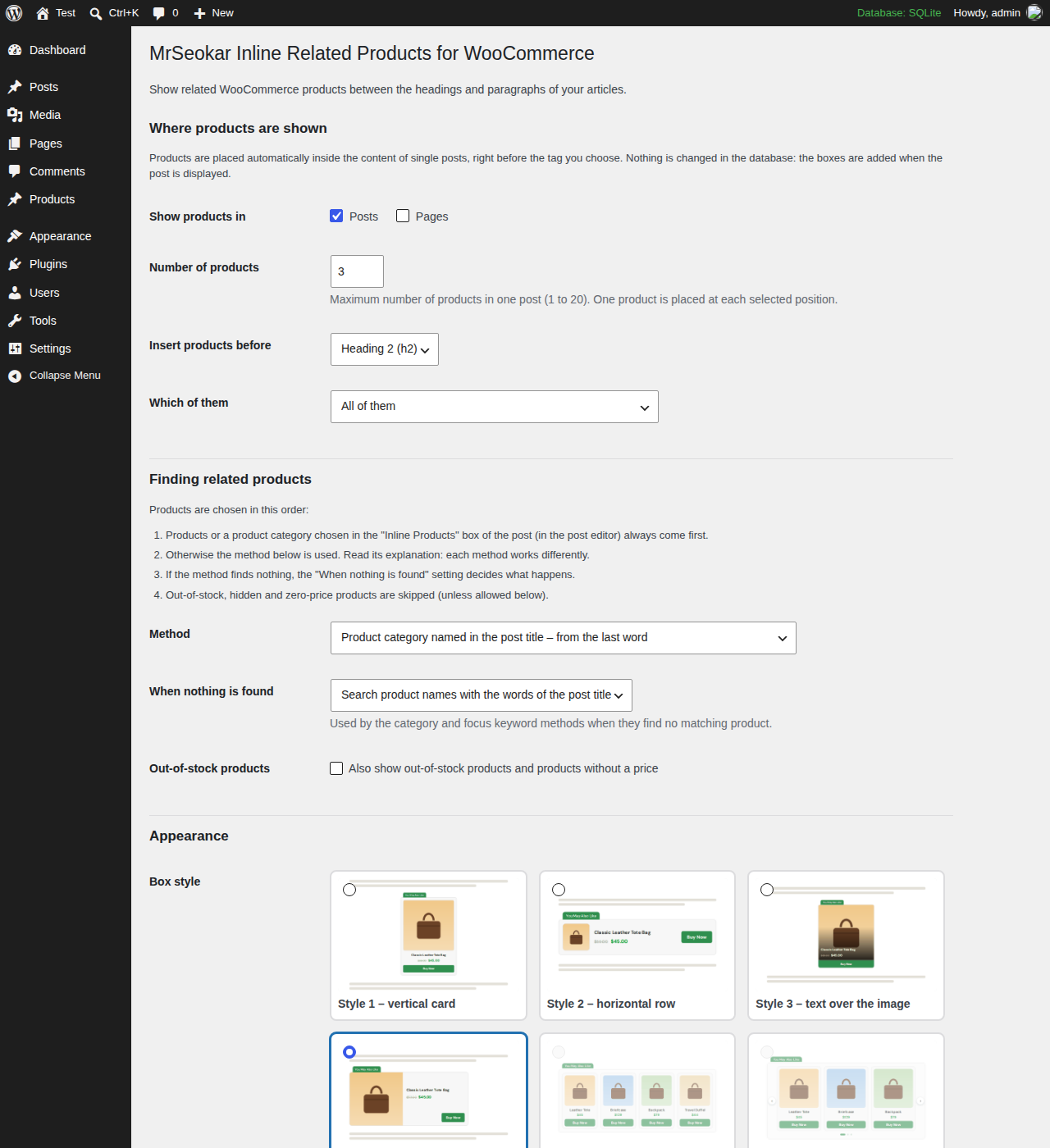Screen dimensions: 1050x1148
Task: Click the Collapse Menu arrow icon
Action: point(15,376)
